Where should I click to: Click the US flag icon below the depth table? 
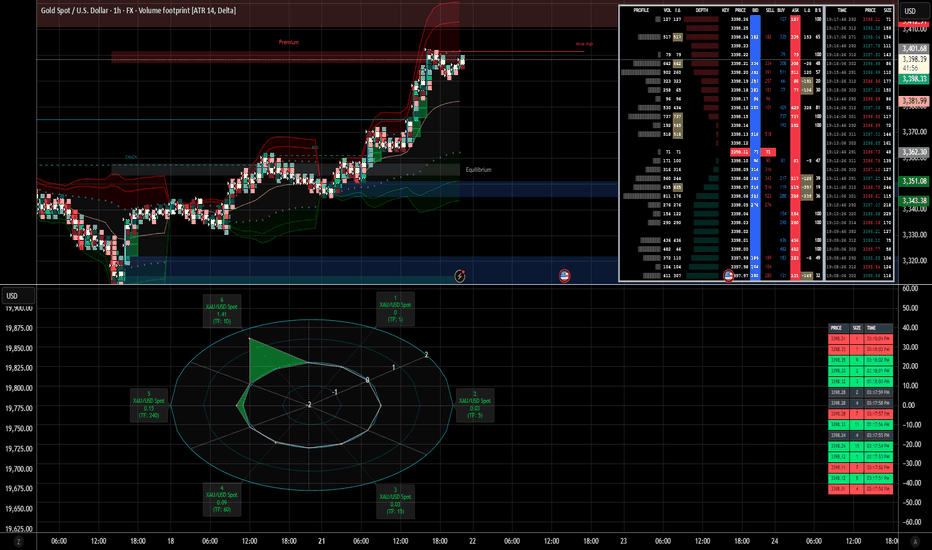click(x=728, y=275)
